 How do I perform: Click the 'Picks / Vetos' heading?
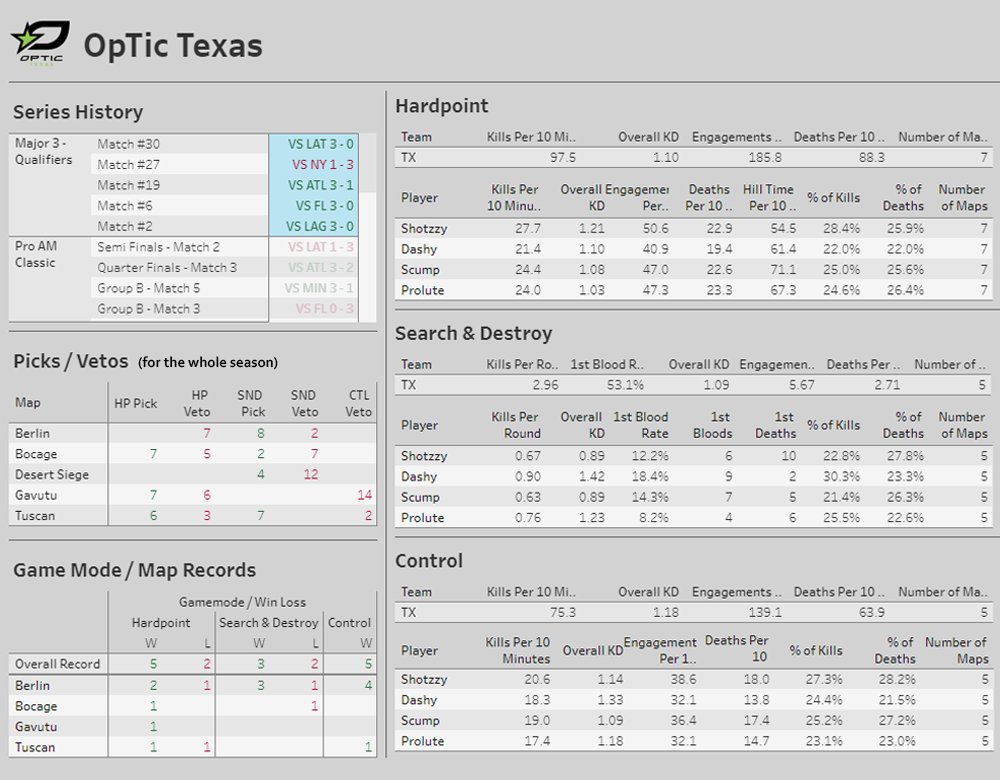pos(71,361)
